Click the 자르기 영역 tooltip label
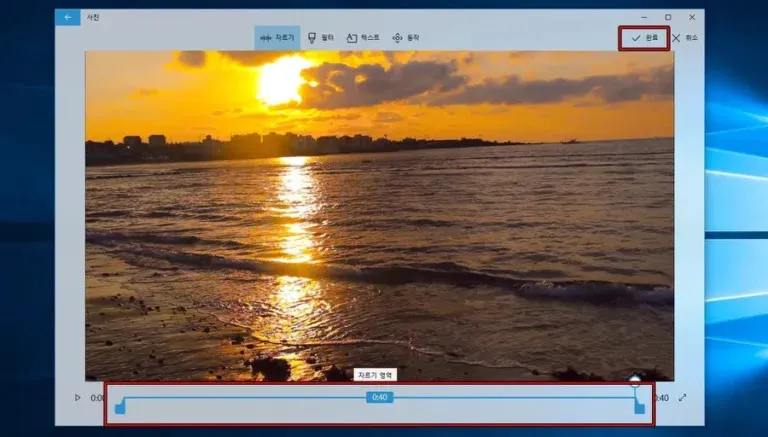Image resolution: width=768 pixels, height=437 pixels. (375, 375)
